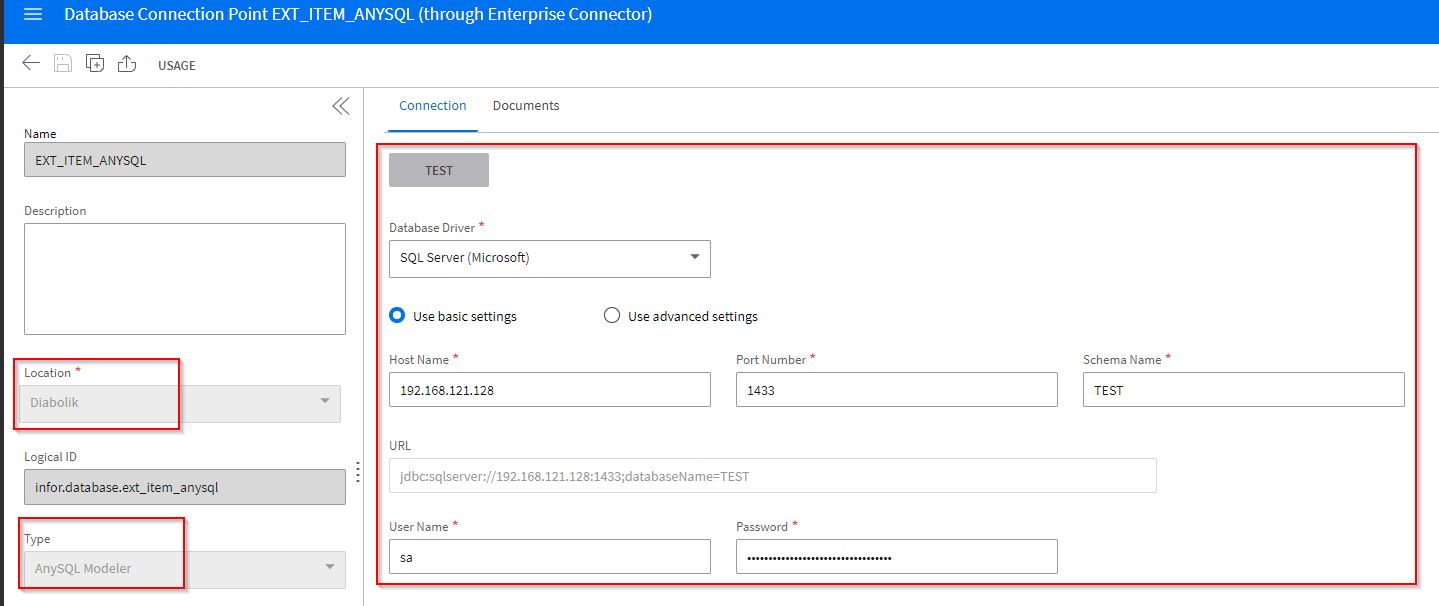
Task: Click the USAGE button
Action: (177, 65)
